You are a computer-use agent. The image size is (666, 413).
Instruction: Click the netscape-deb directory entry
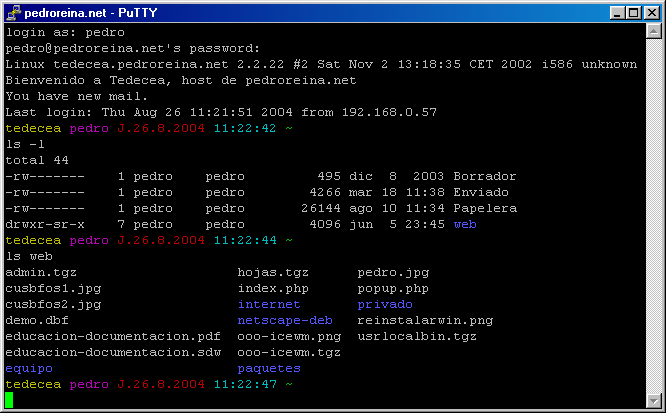coord(284,320)
